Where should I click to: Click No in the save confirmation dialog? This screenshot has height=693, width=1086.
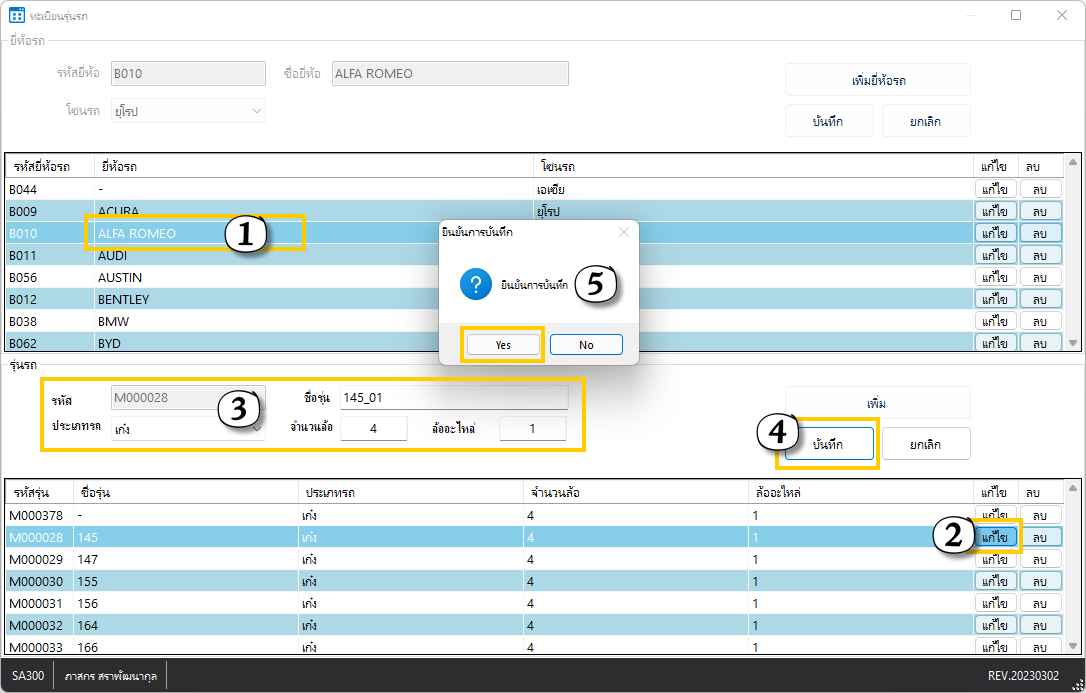pos(586,344)
